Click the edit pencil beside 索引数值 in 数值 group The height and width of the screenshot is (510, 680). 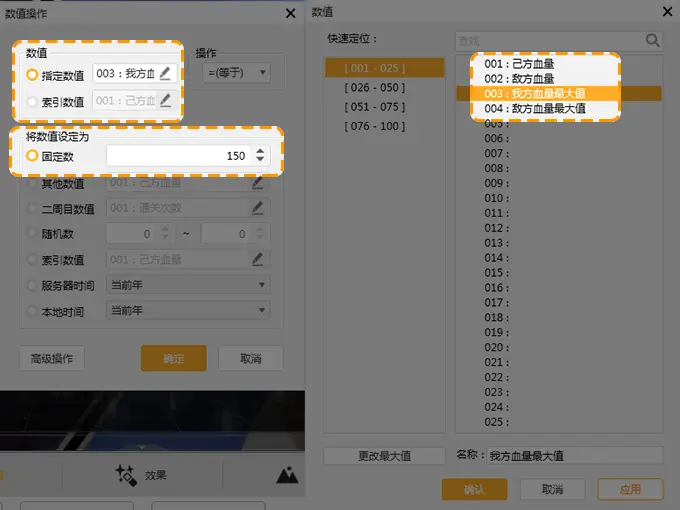click(x=166, y=100)
